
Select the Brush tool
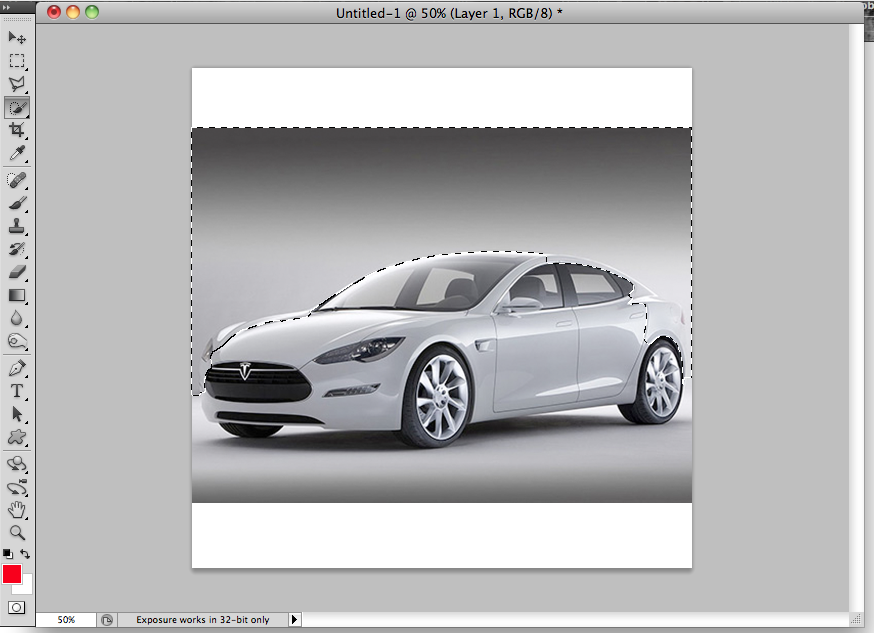point(17,203)
